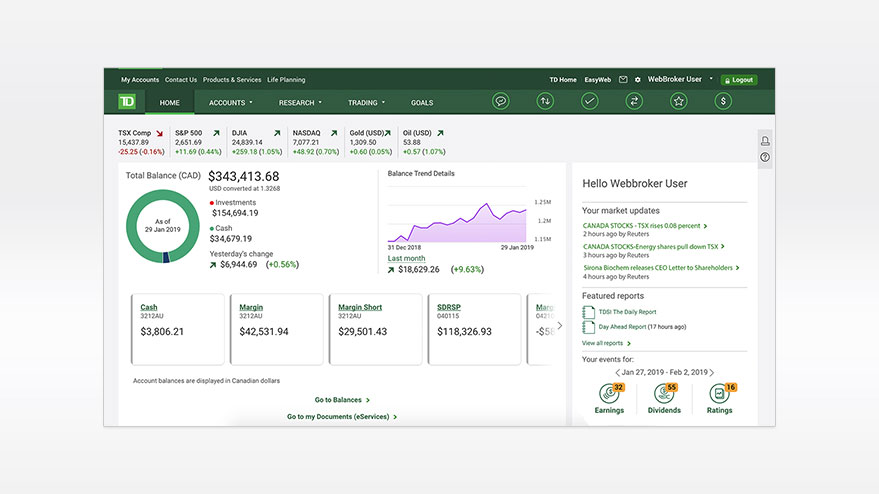This screenshot has width=879, height=494.
Task: Click the help question mark icon
Action: click(x=765, y=158)
